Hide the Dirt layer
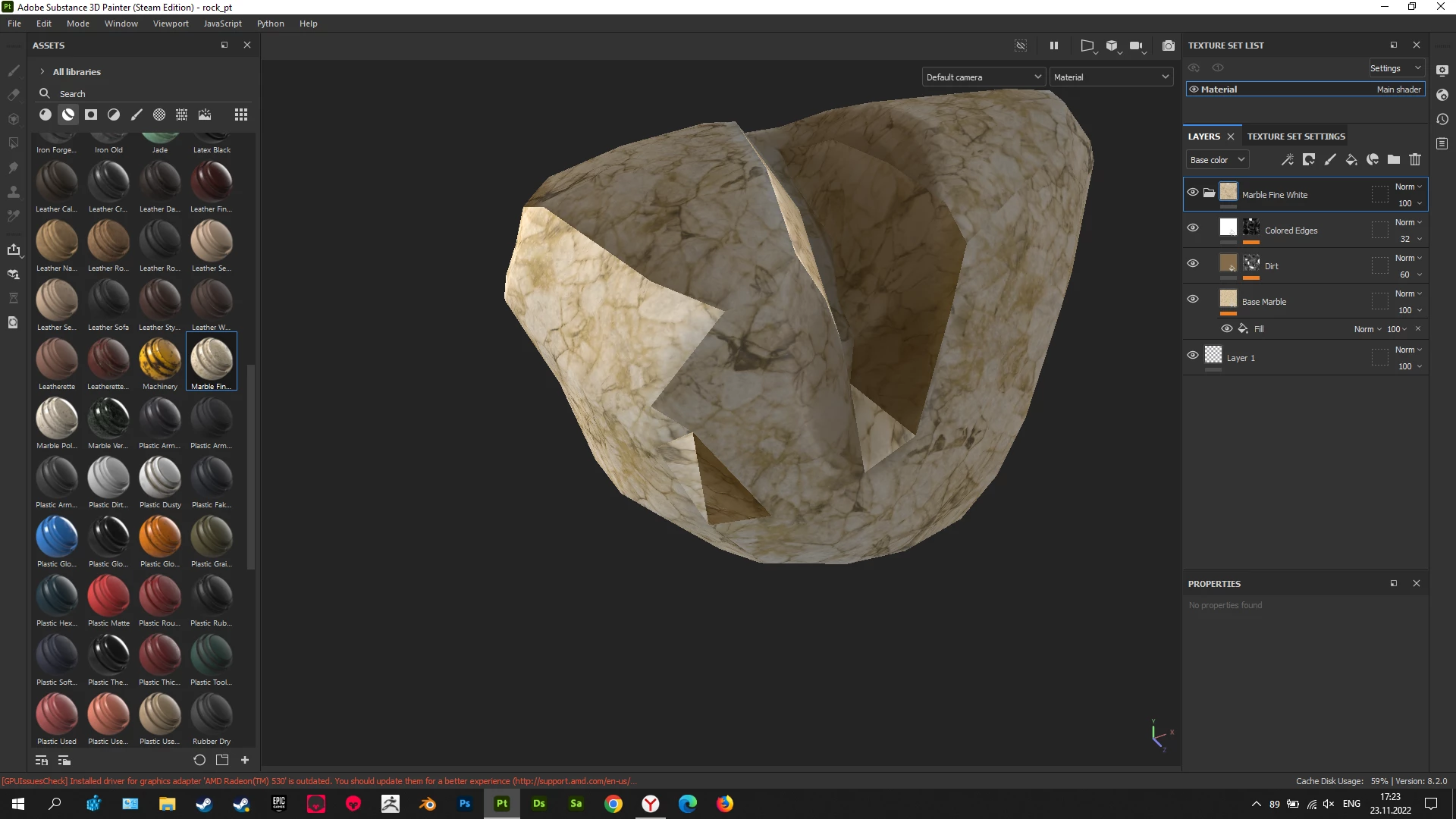This screenshot has height=819, width=1456. (x=1193, y=264)
